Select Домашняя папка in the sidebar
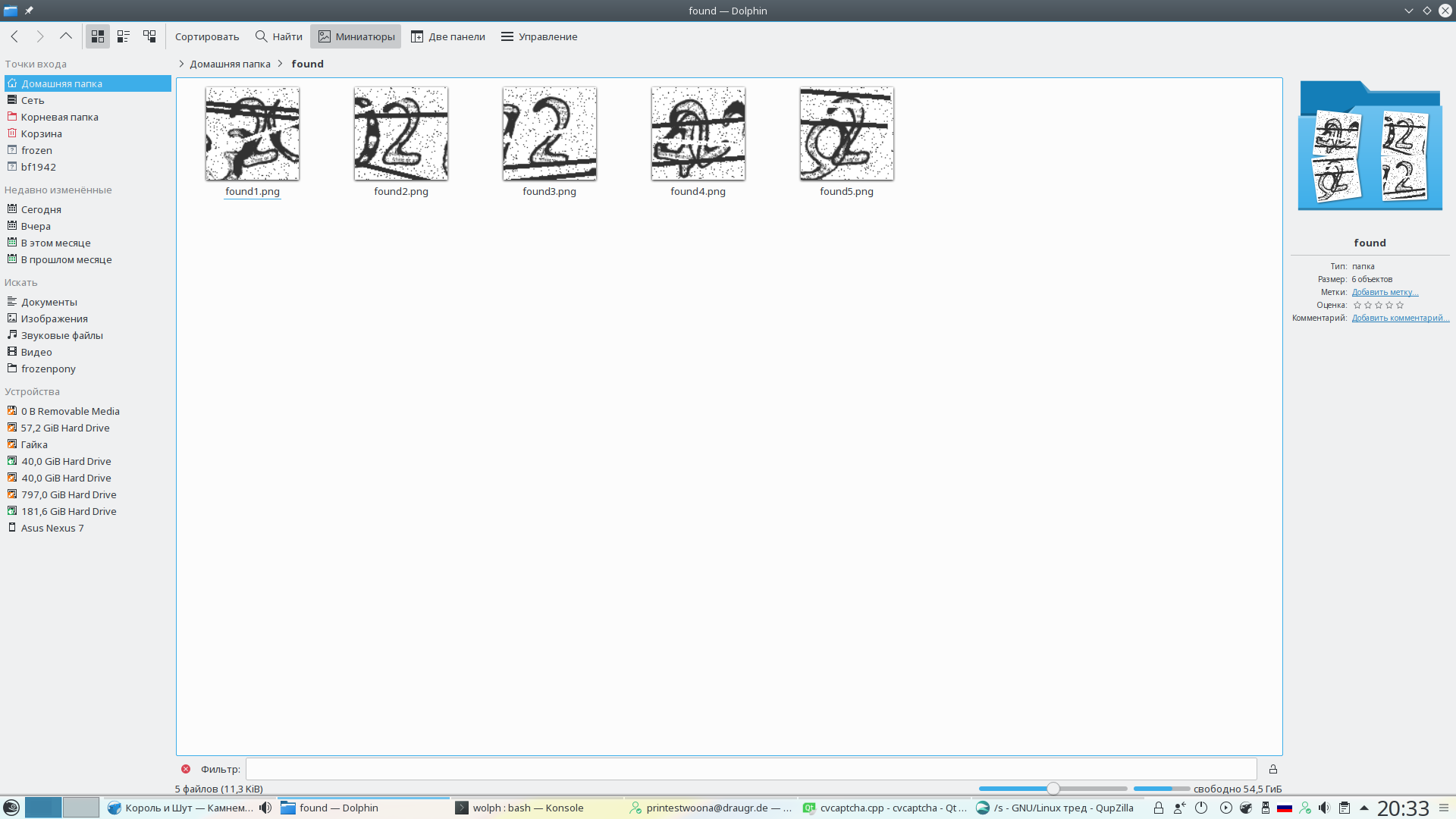The height and width of the screenshot is (819, 1456). pos(88,83)
